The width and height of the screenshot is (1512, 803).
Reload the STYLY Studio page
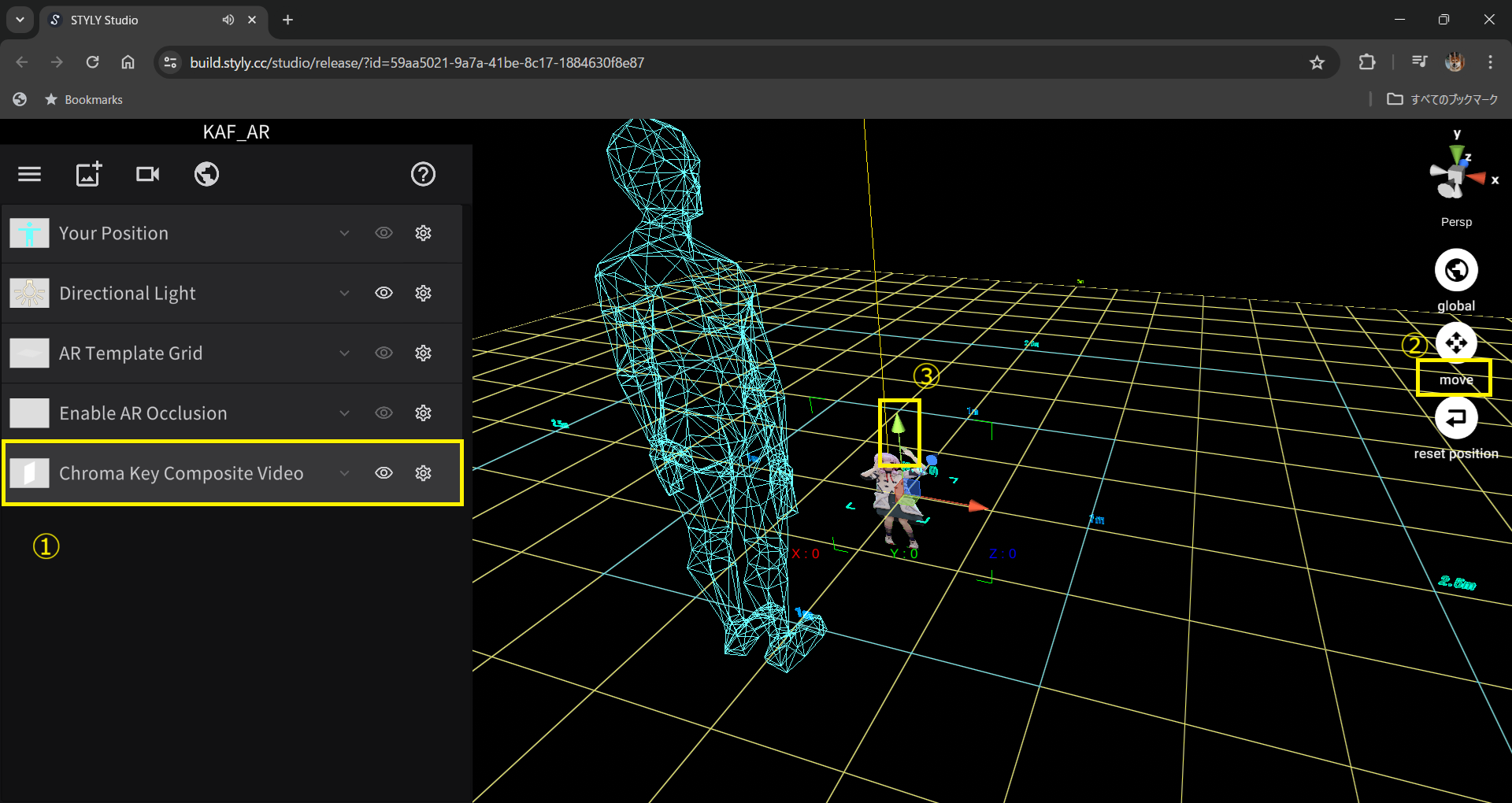click(92, 62)
